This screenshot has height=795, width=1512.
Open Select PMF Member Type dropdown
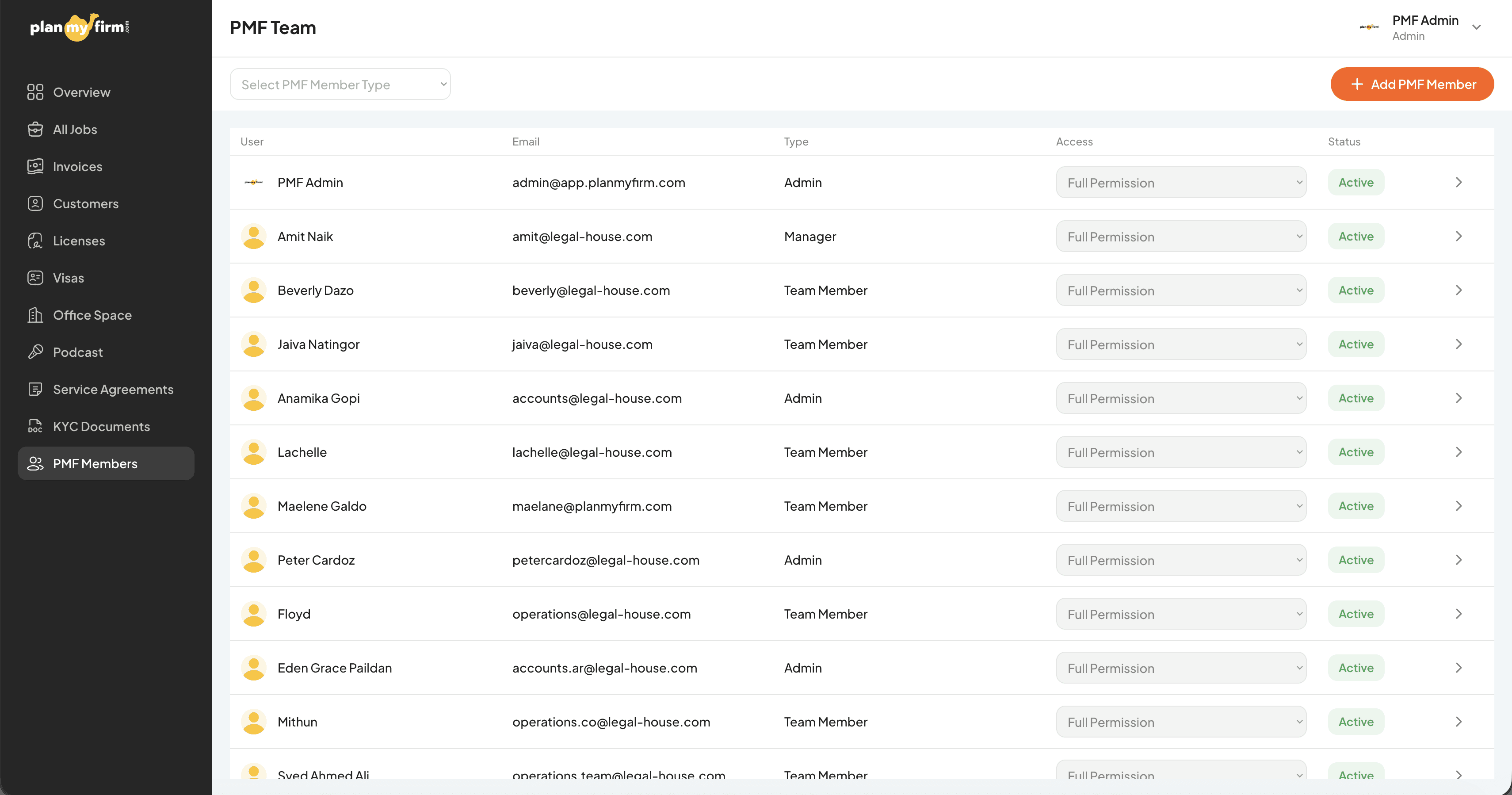[340, 84]
